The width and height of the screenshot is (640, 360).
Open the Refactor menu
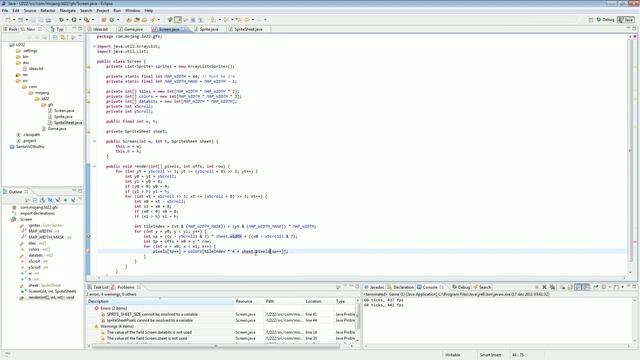(48, 11)
